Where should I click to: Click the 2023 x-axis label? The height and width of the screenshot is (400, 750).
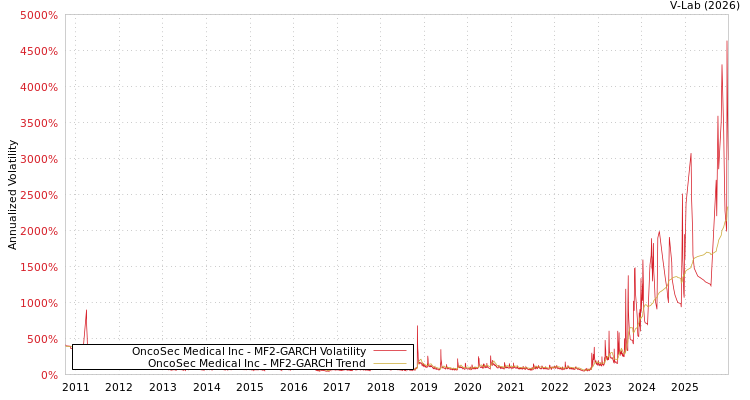(598, 387)
